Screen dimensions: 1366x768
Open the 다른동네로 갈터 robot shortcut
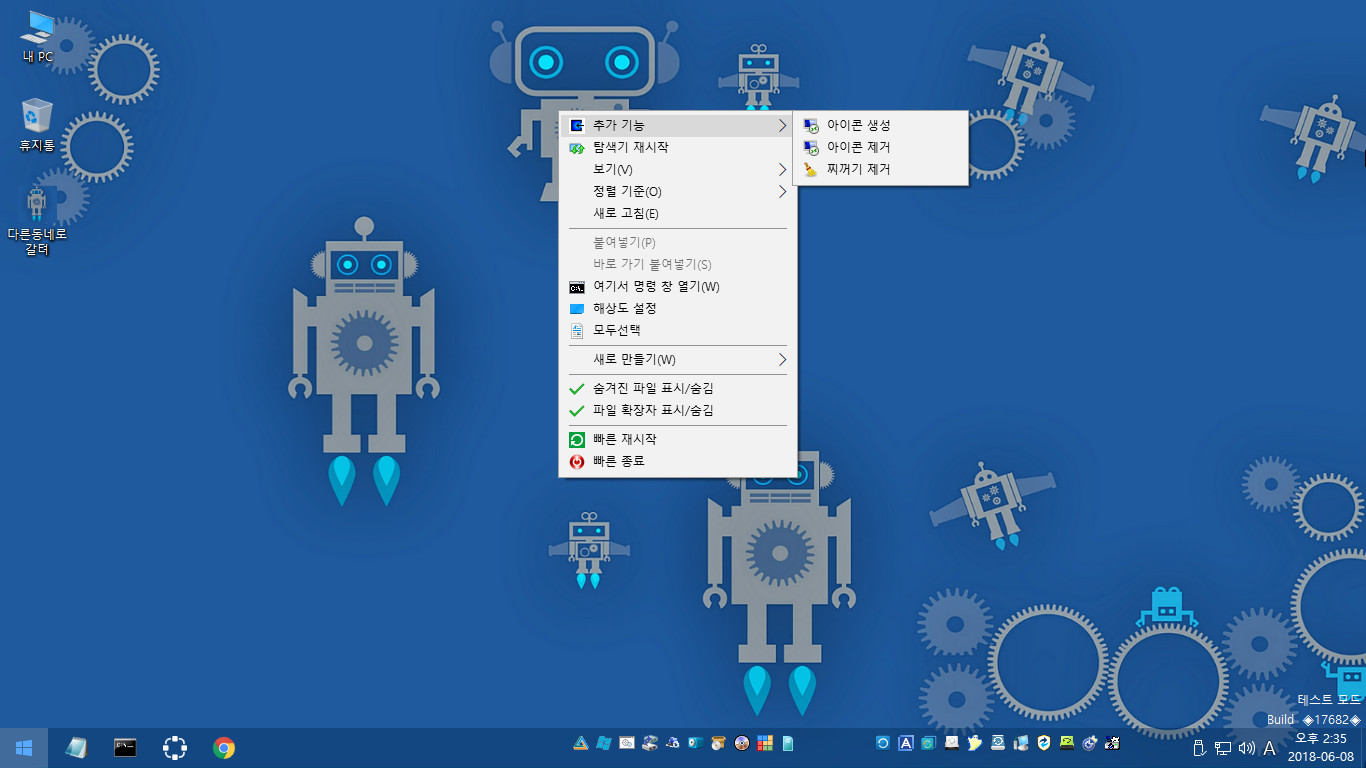37,221
